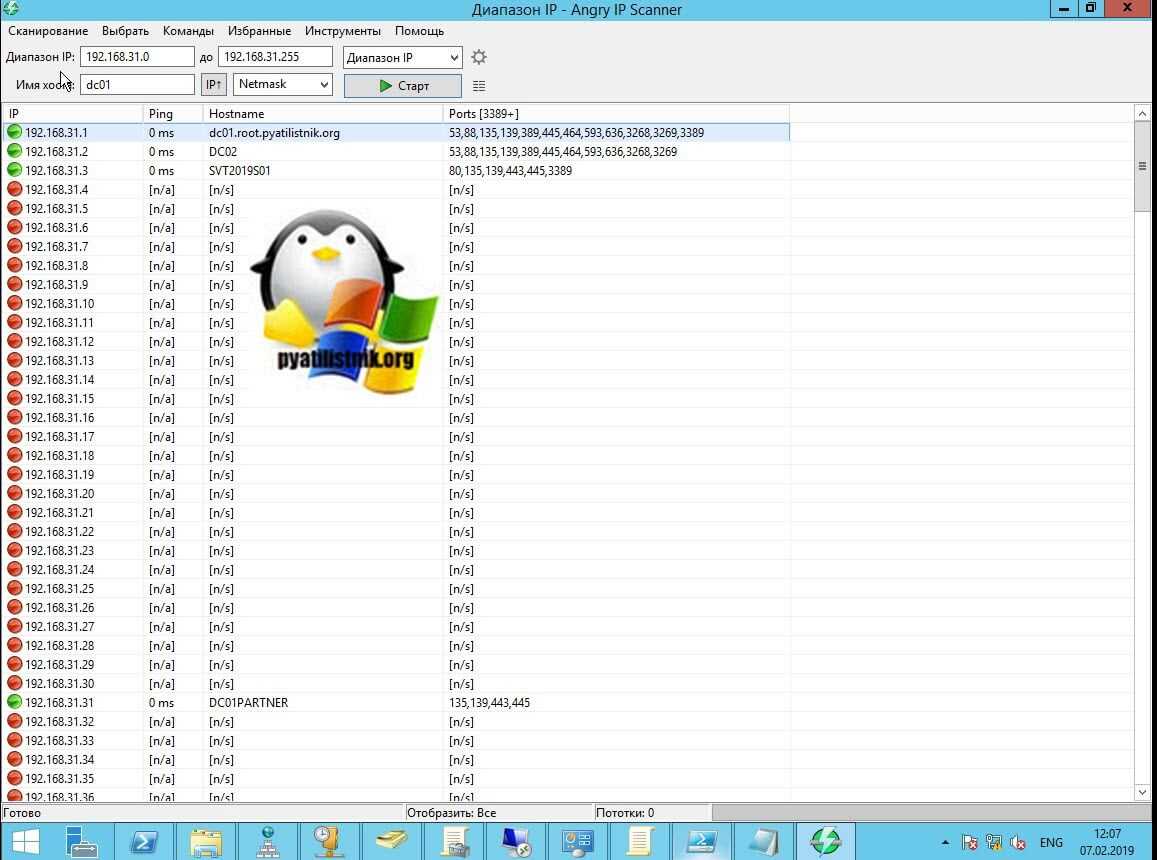Click red status icon for 192.168.31.4
1157x860 pixels.
15,190
